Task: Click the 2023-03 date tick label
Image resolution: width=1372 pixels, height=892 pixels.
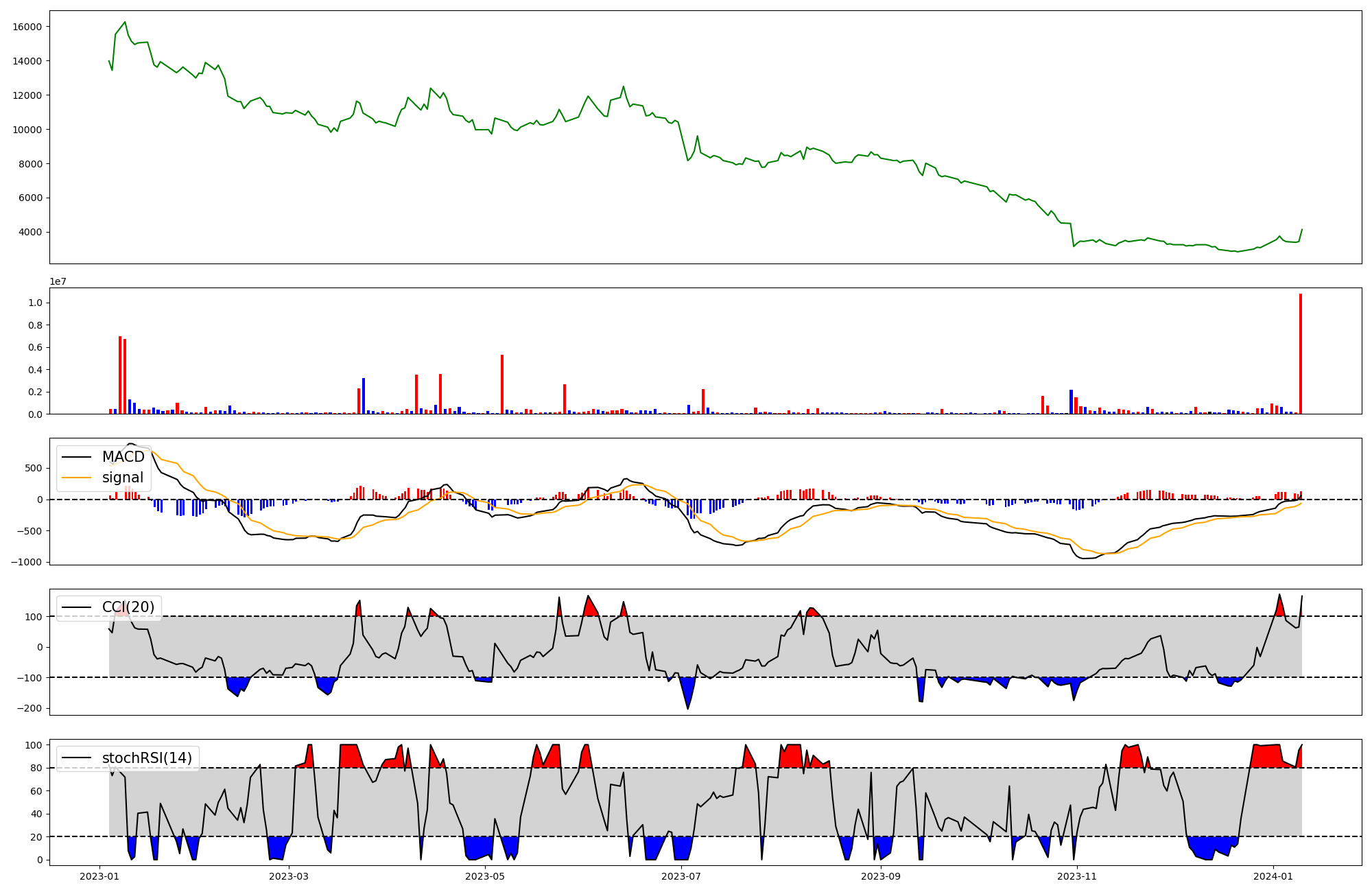Action: click(x=289, y=876)
